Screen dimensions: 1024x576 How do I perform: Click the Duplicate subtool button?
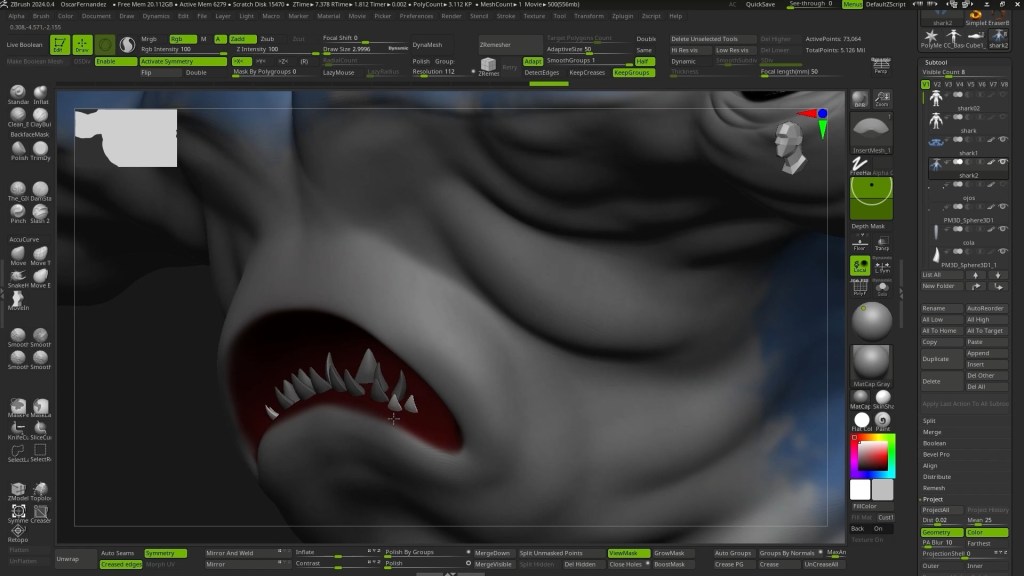(941, 359)
